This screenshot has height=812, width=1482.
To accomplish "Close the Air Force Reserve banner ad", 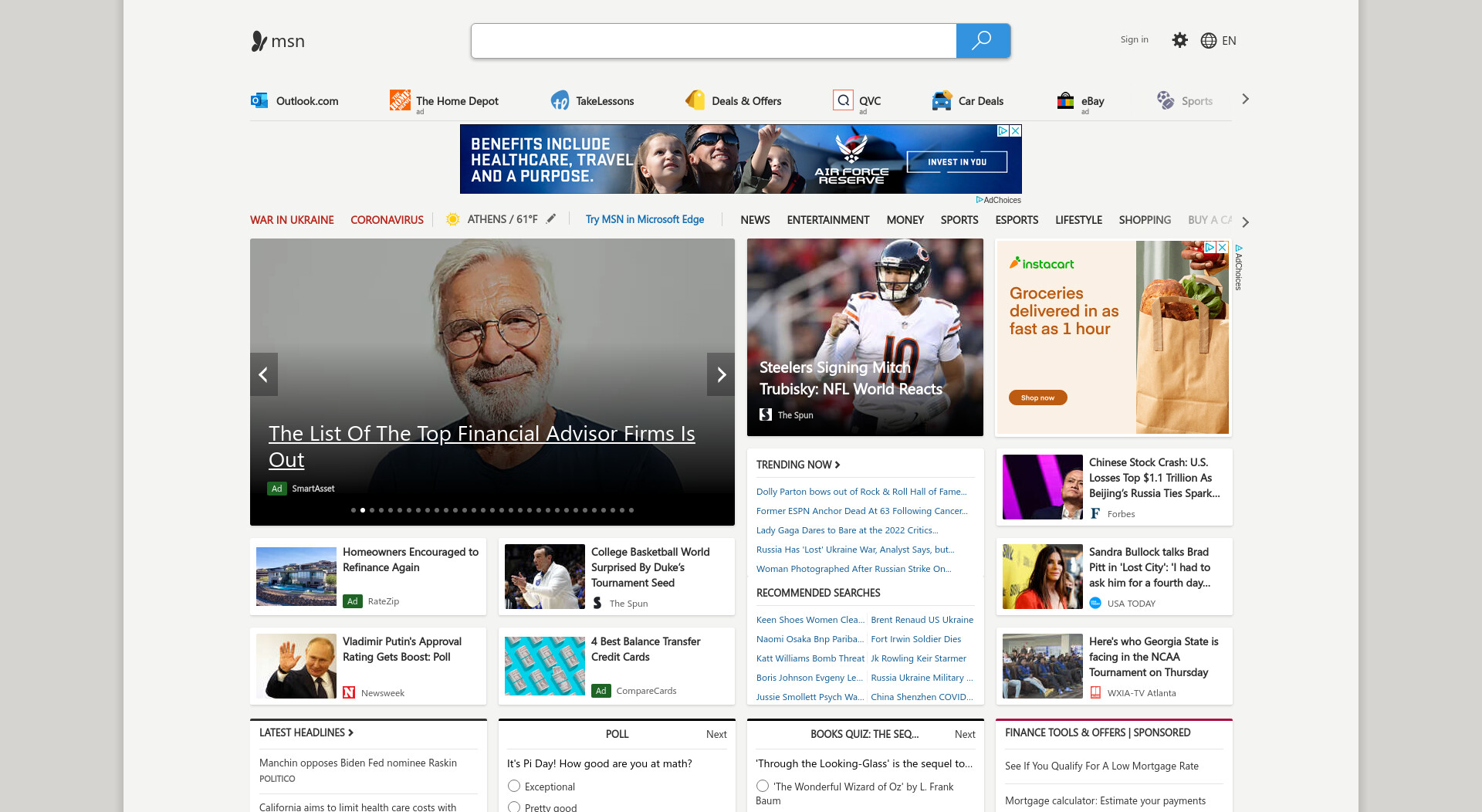I will pyautogui.click(x=1016, y=131).
